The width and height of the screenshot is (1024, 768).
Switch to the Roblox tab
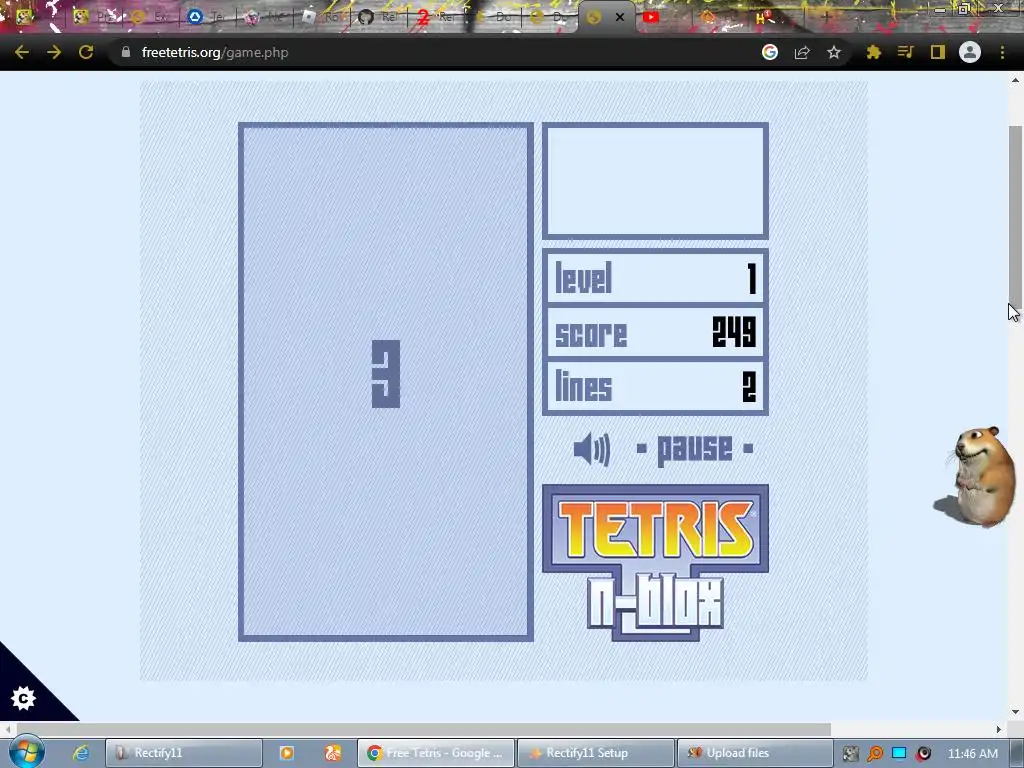[309, 17]
